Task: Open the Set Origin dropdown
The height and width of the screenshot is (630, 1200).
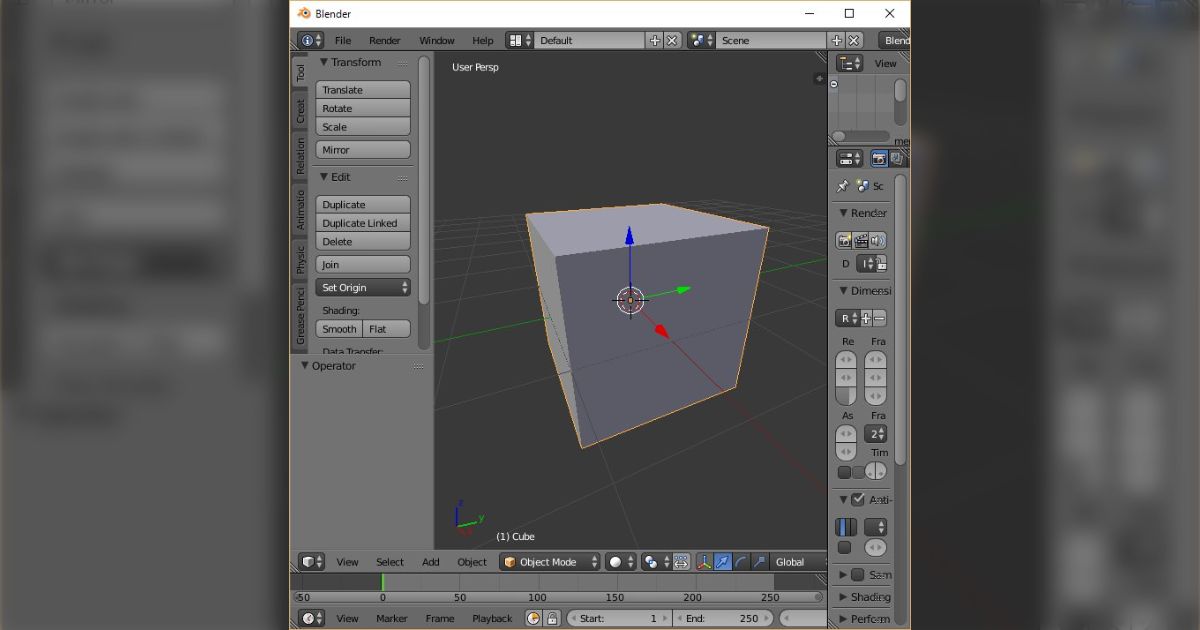Action: tap(362, 286)
